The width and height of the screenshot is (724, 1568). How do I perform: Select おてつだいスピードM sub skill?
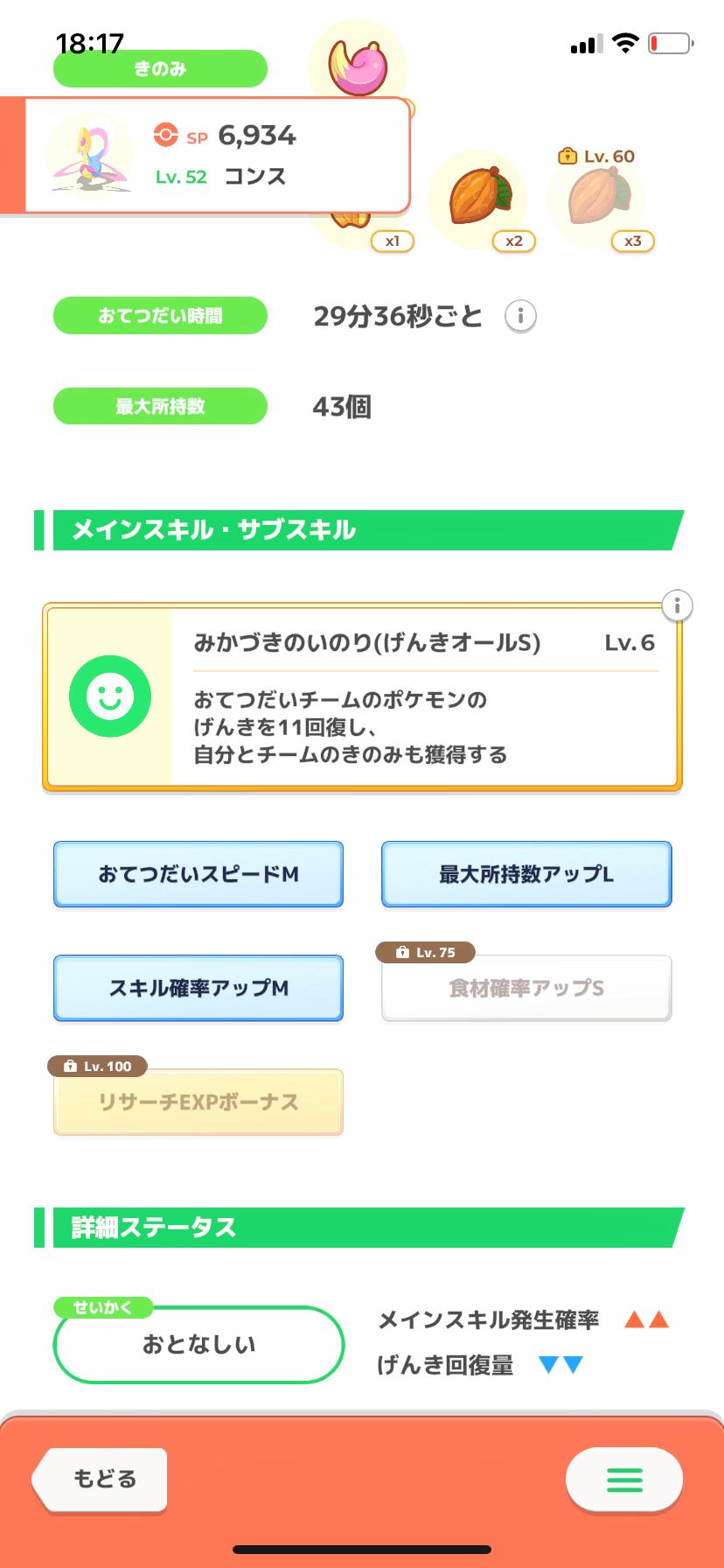coord(198,874)
